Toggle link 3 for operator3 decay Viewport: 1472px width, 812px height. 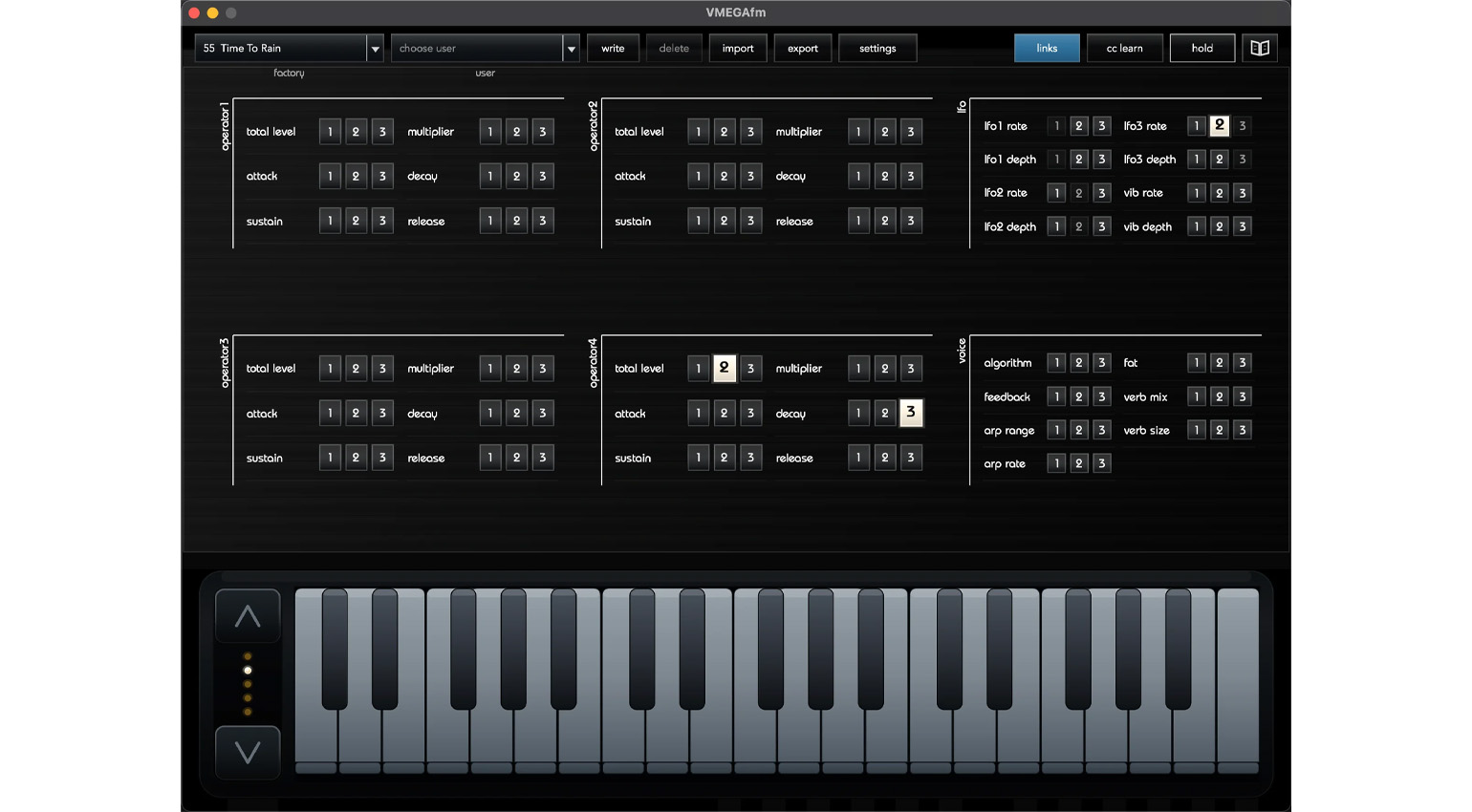[x=543, y=413]
